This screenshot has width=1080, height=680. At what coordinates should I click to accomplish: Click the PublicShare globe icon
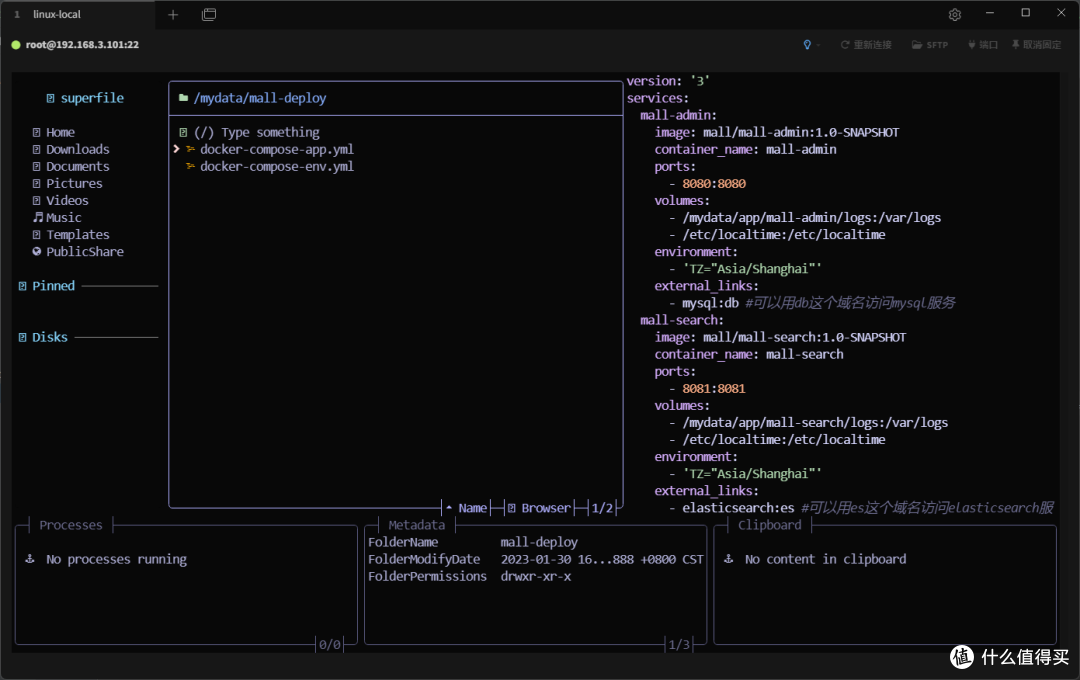[x=37, y=251]
